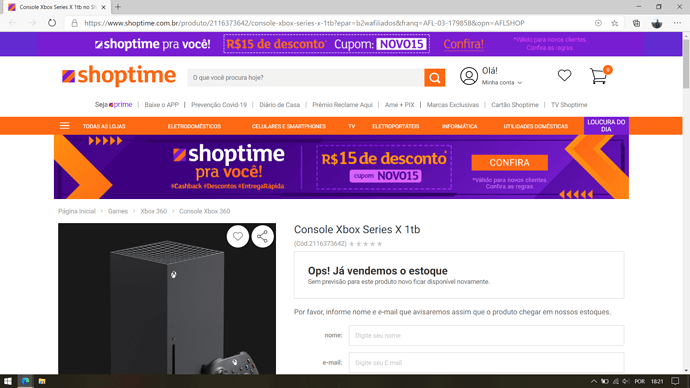Add this page to browser favorites star
The width and height of the screenshot is (690, 388).
tap(615, 23)
